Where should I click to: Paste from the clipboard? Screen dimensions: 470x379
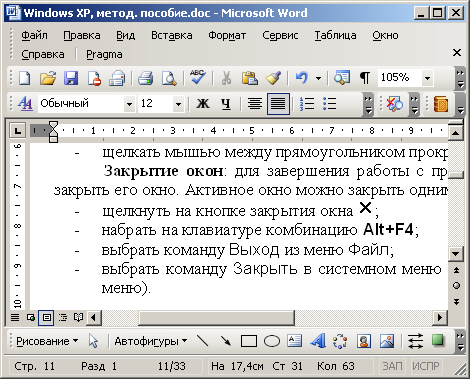[x=250, y=78]
